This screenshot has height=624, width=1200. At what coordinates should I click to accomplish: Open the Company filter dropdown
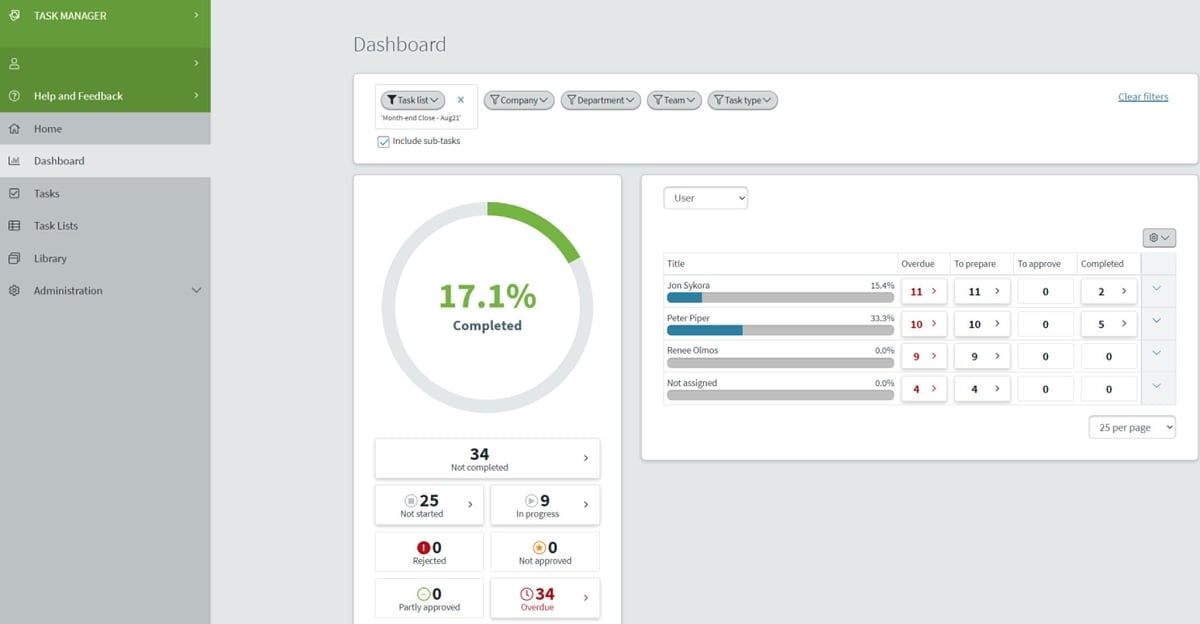[x=518, y=99]
